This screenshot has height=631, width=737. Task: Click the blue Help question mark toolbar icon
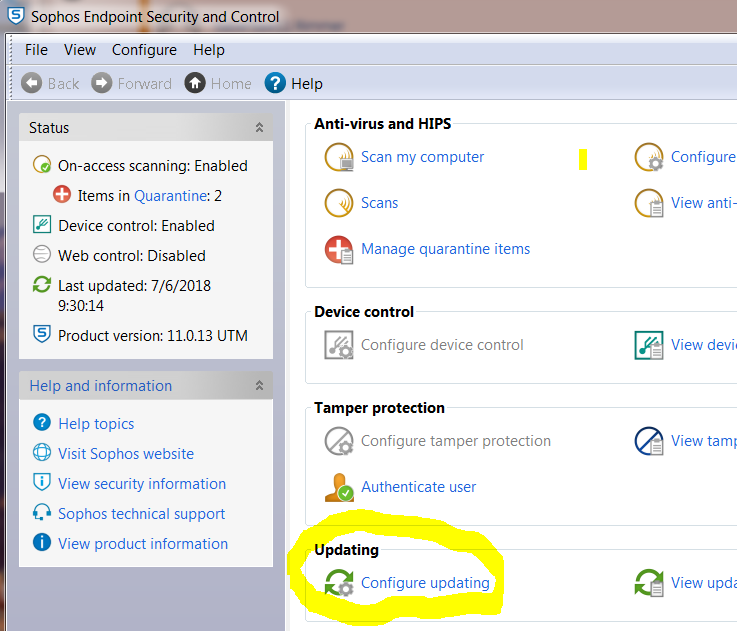point(275,83)
